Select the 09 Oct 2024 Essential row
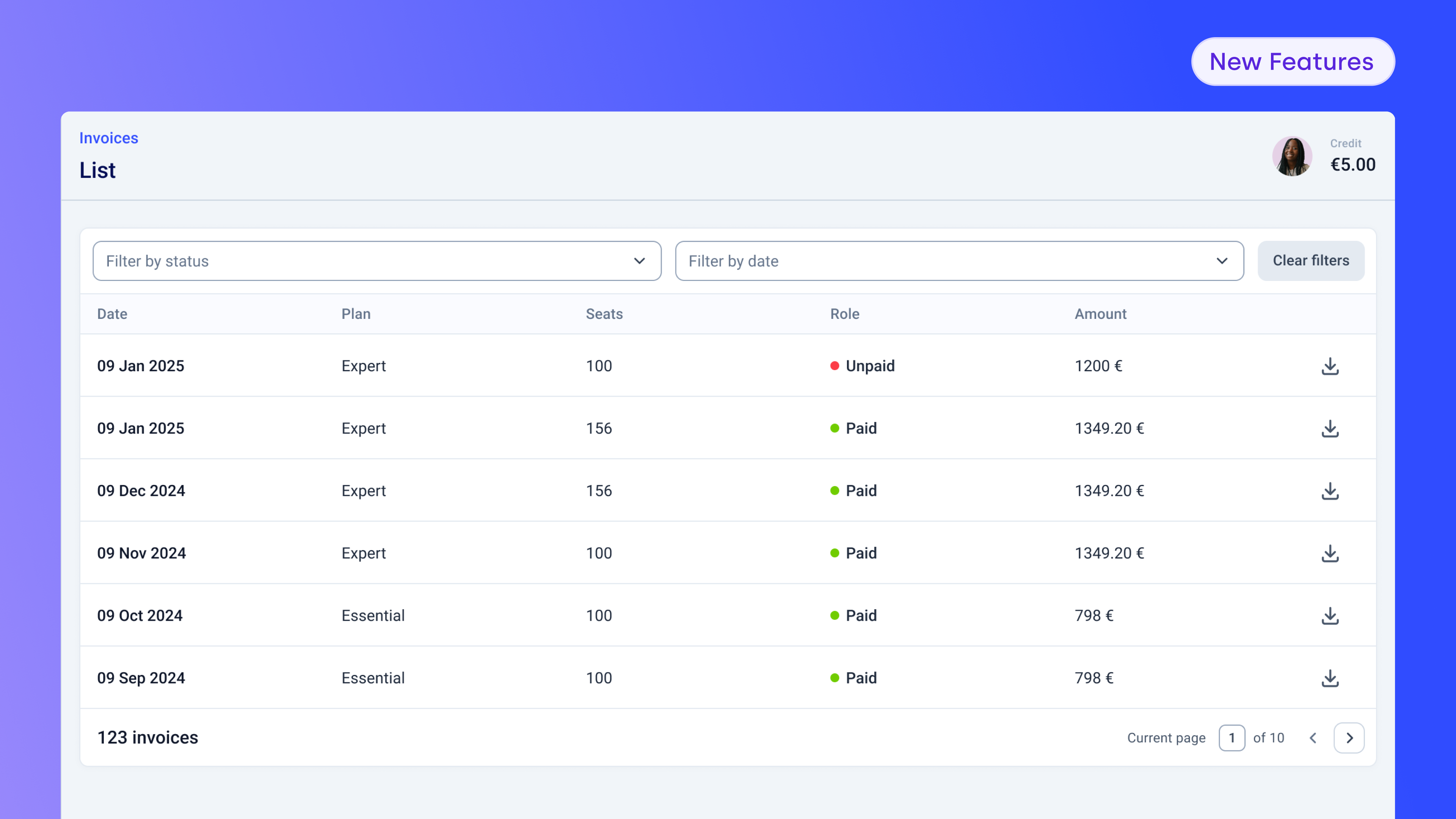 (373, 615)
